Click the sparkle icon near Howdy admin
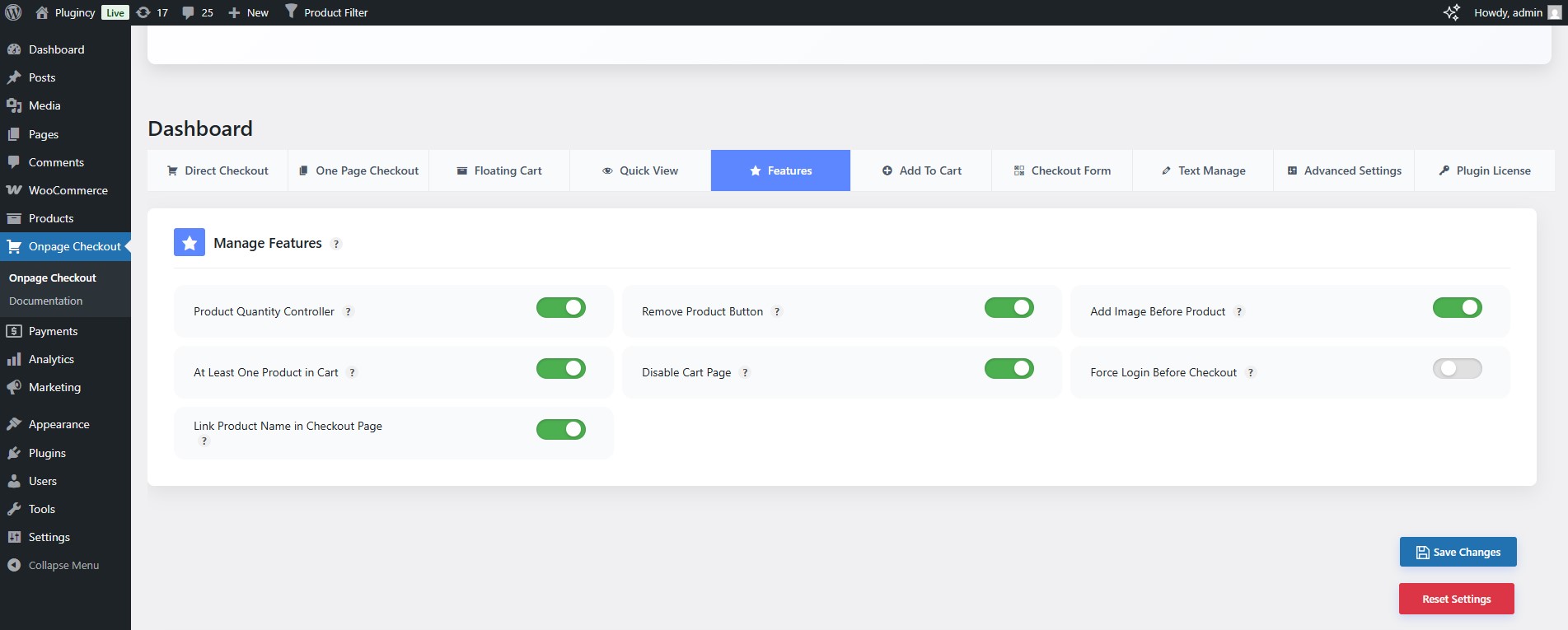The width and height of the screenshot is (1568, 630). [x=1452, y=12]
